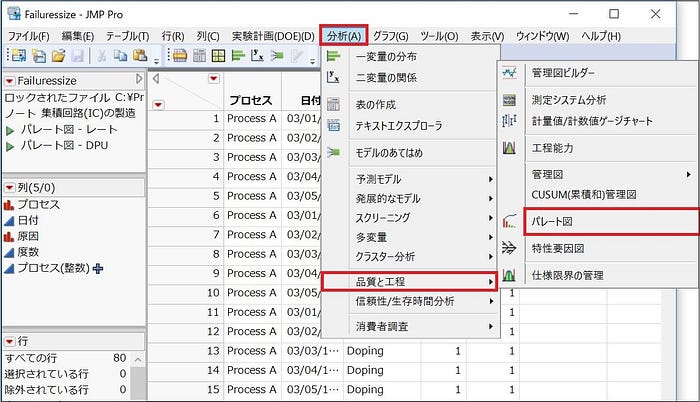The height and width of the screenshot is (402, 700).
Task: Open the テーブル(T) menu
Action: (127, 36)
